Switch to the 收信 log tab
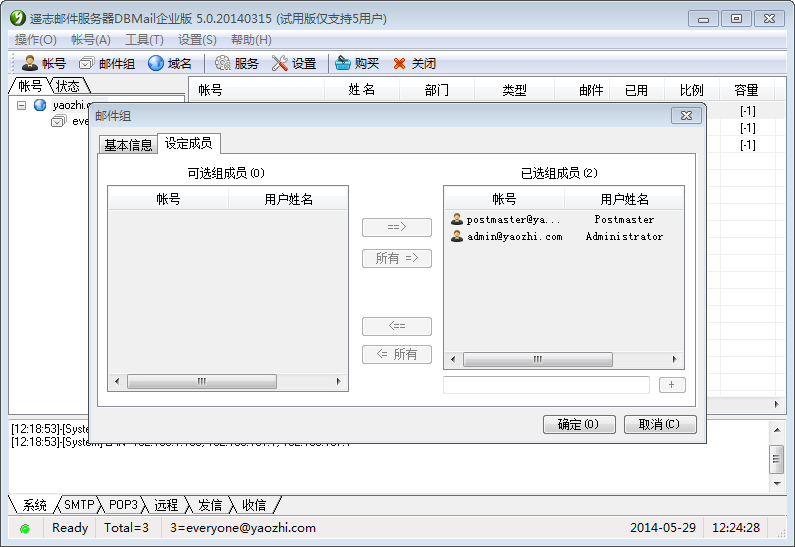 254,505
